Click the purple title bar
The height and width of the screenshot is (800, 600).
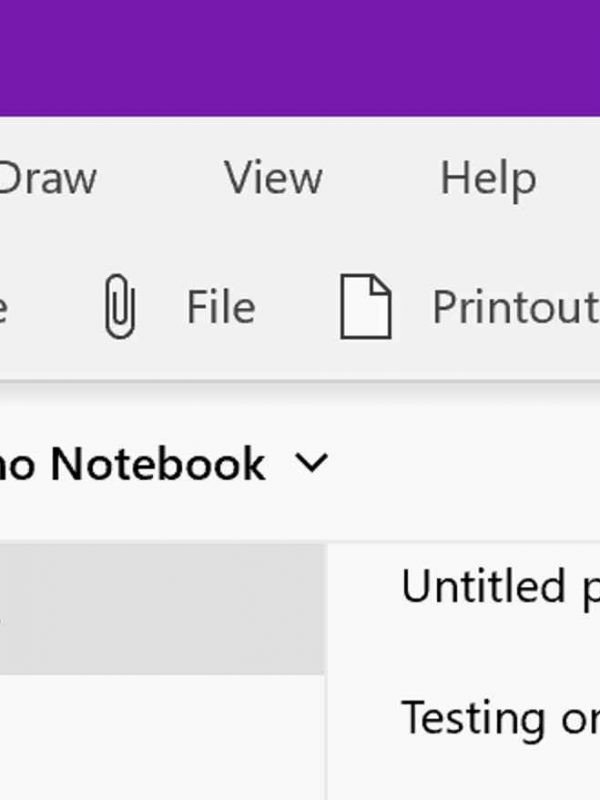pyautogui.click(x=300, y=58)
